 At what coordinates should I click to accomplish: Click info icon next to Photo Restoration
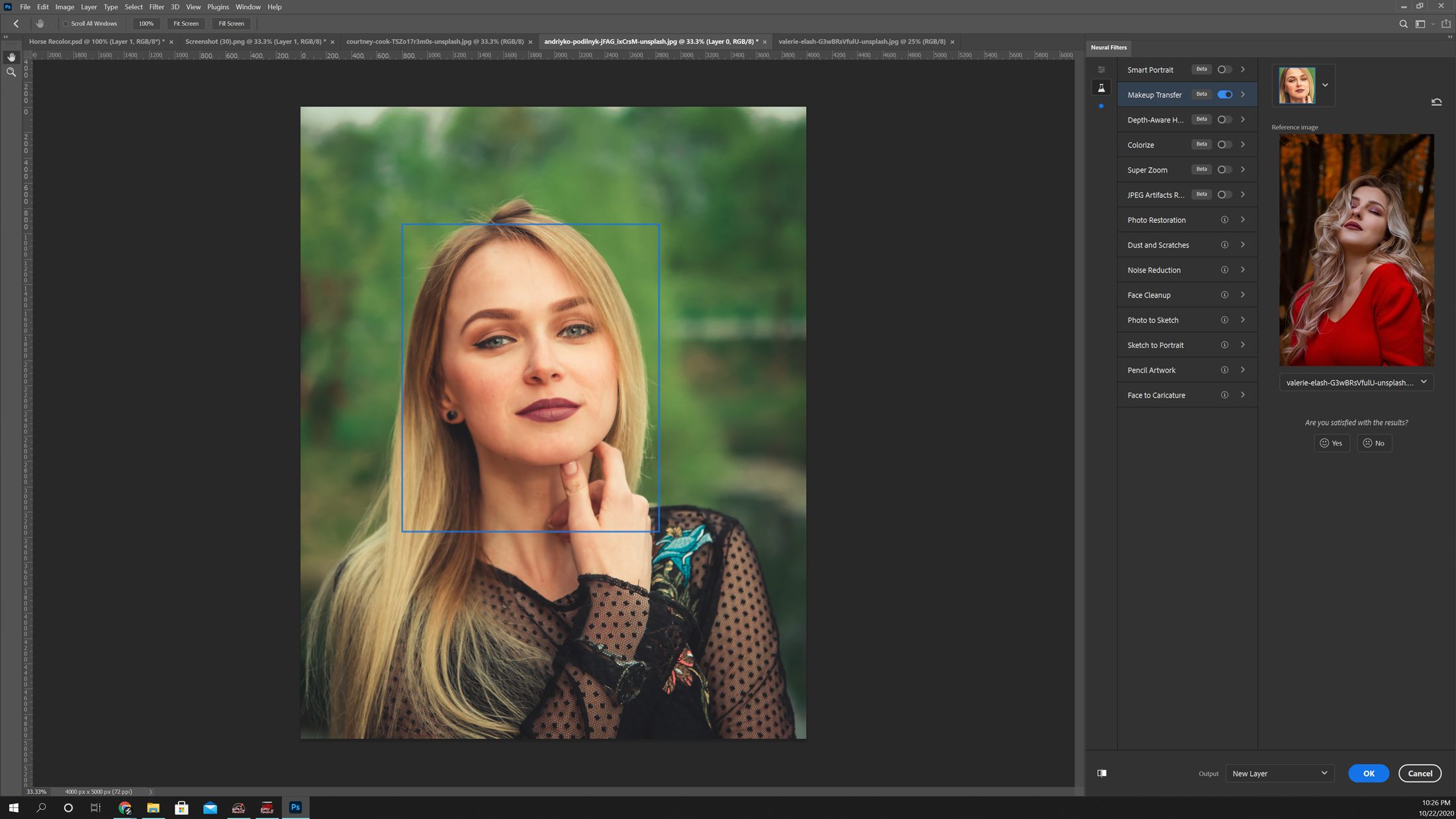1224,220
